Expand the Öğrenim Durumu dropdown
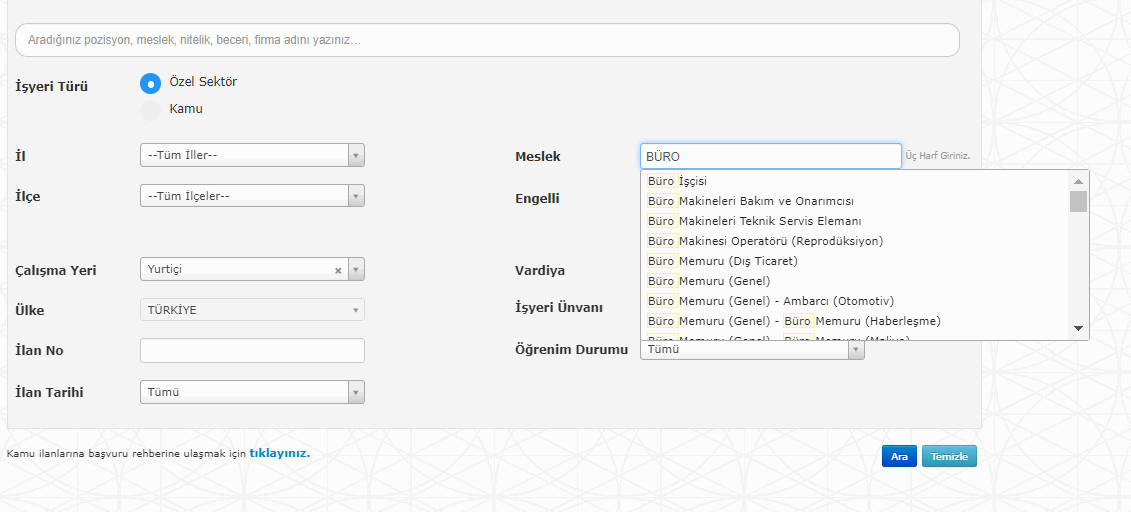Viewport: 1131px width, 512px height. click(856, 350)
